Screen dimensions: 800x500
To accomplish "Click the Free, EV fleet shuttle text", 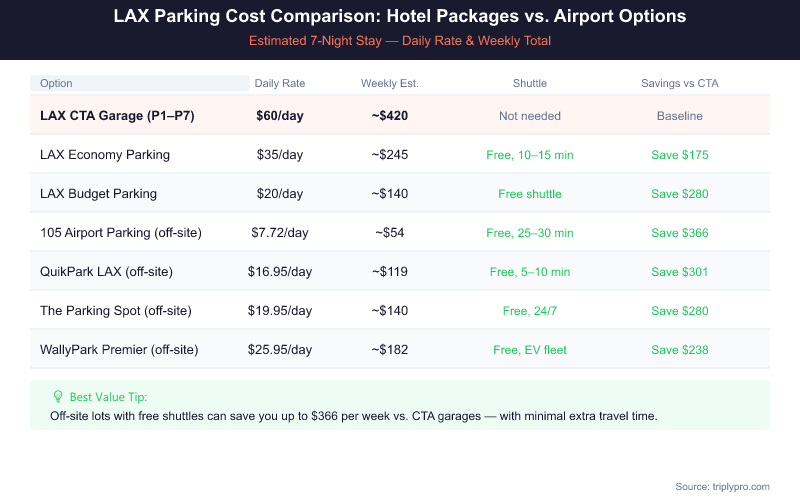I will point(530,350).
